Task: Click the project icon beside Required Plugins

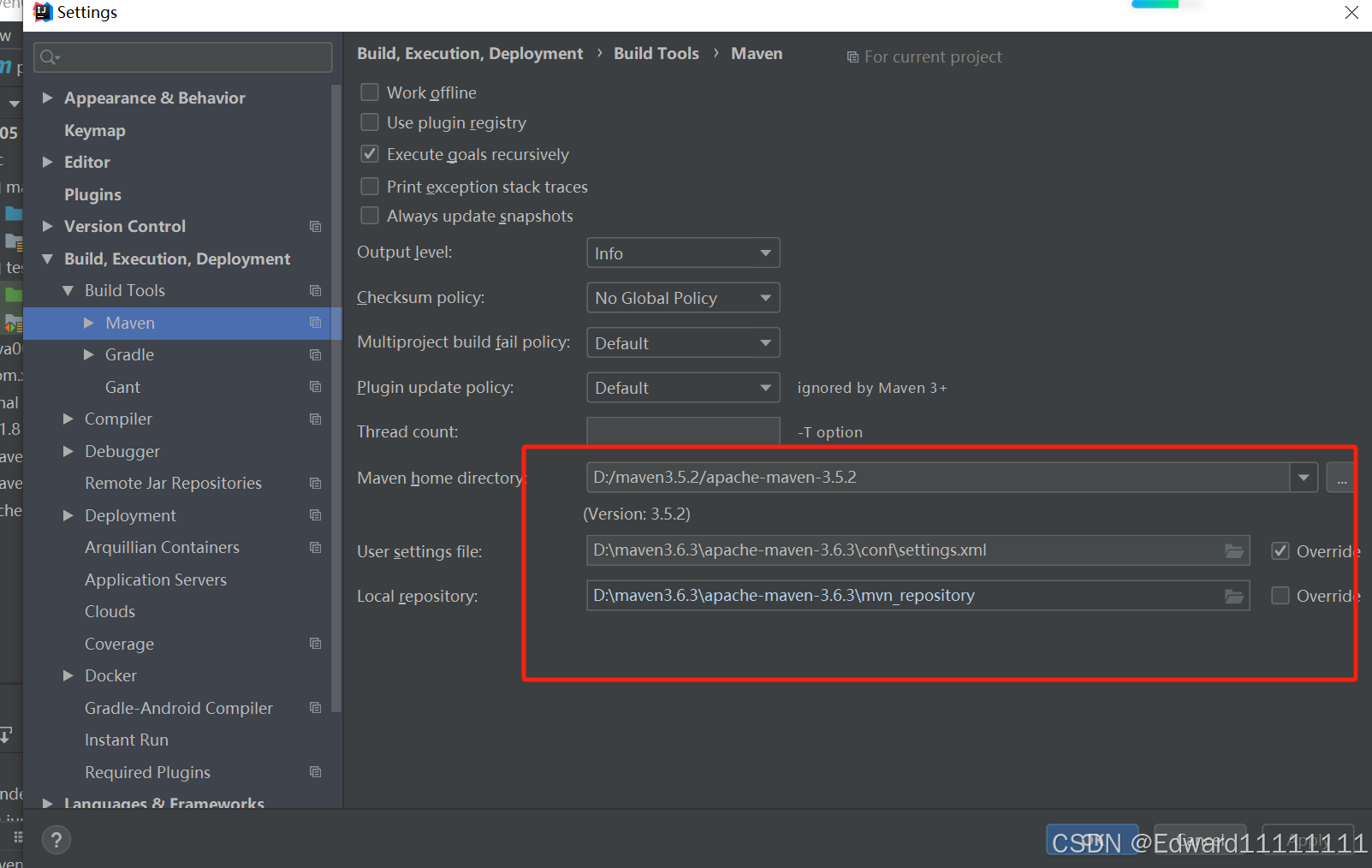Action: [315, 772]
